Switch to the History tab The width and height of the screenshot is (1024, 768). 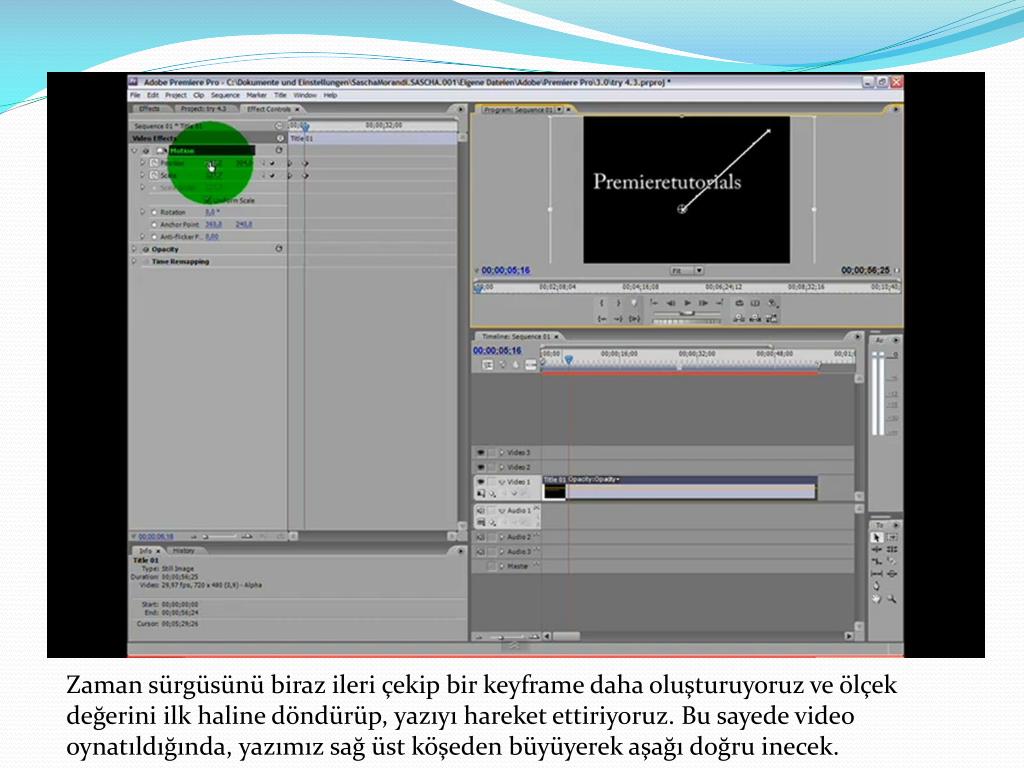coord(184,551)
